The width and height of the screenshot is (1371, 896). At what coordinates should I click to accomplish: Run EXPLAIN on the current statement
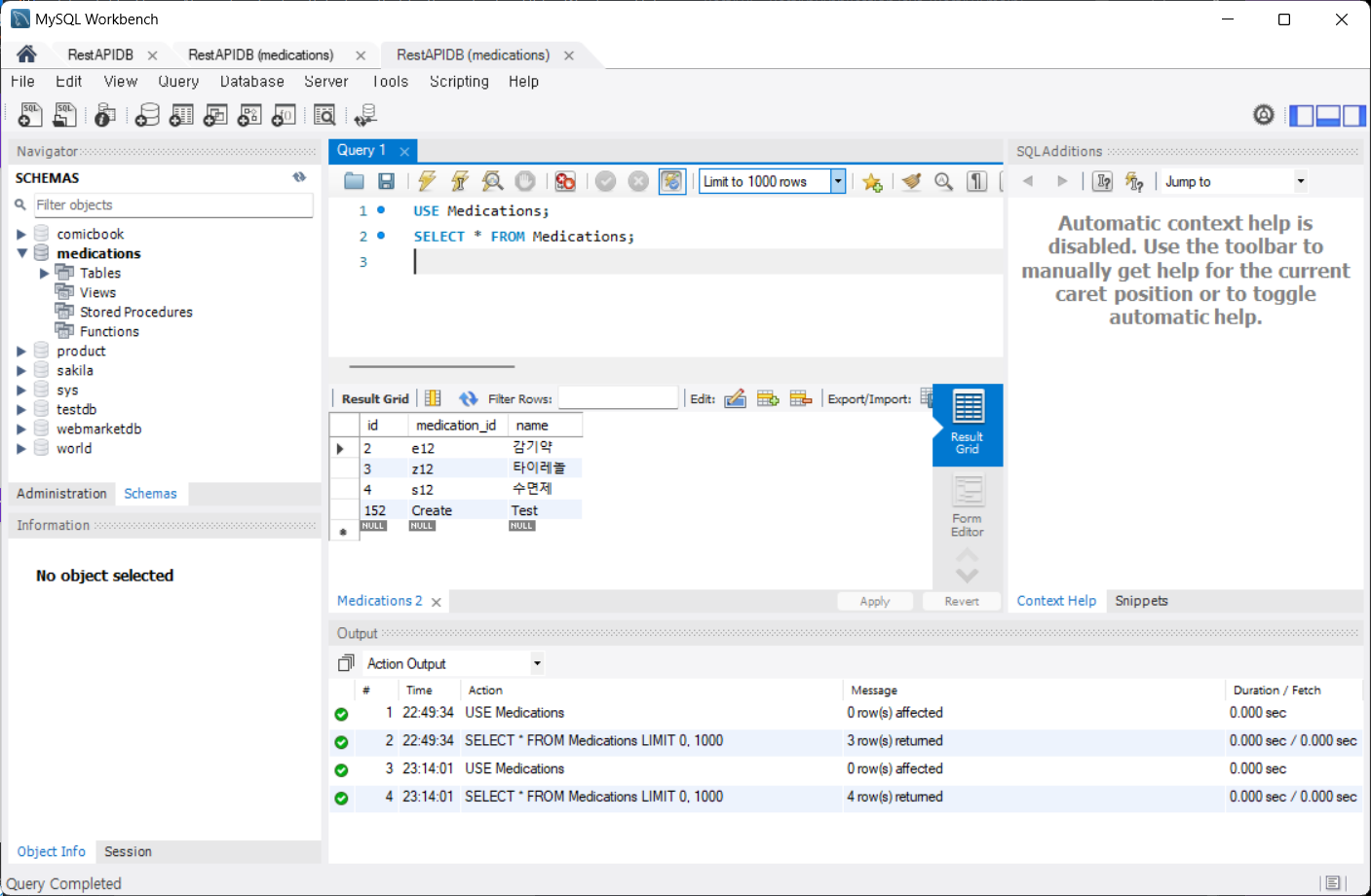pos(492,181)
